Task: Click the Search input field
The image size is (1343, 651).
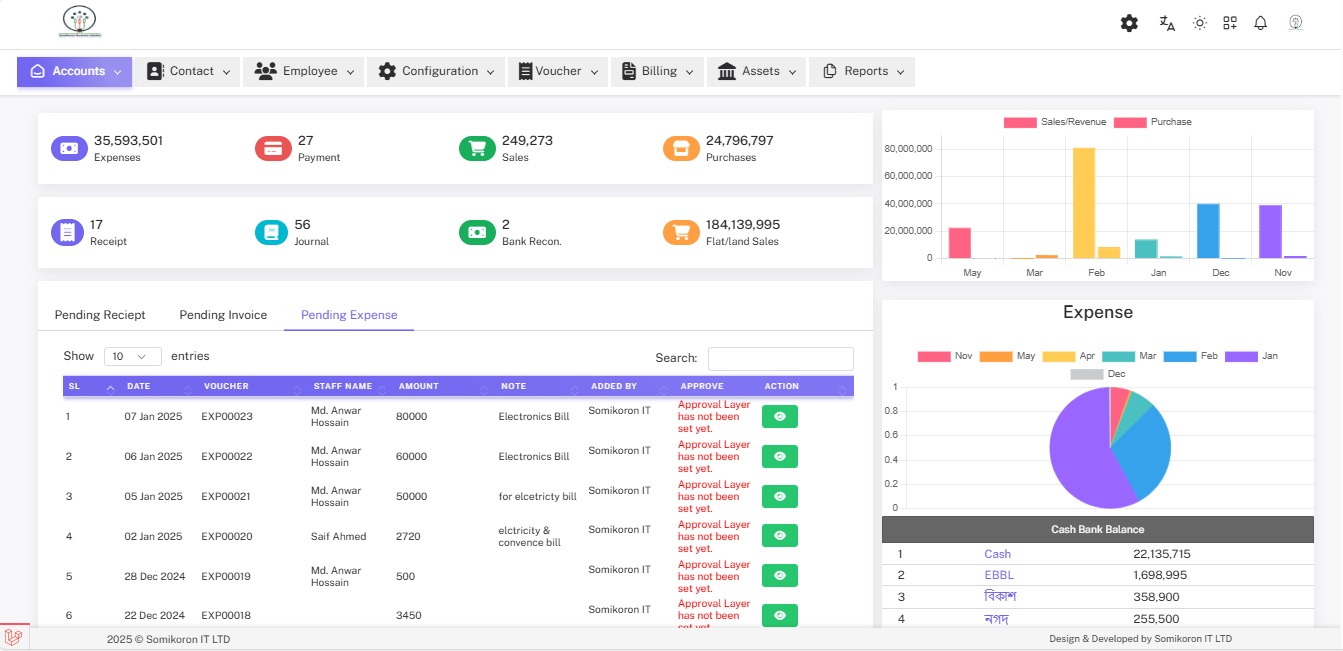Action: pyautogui.click(x=780, y=358)
